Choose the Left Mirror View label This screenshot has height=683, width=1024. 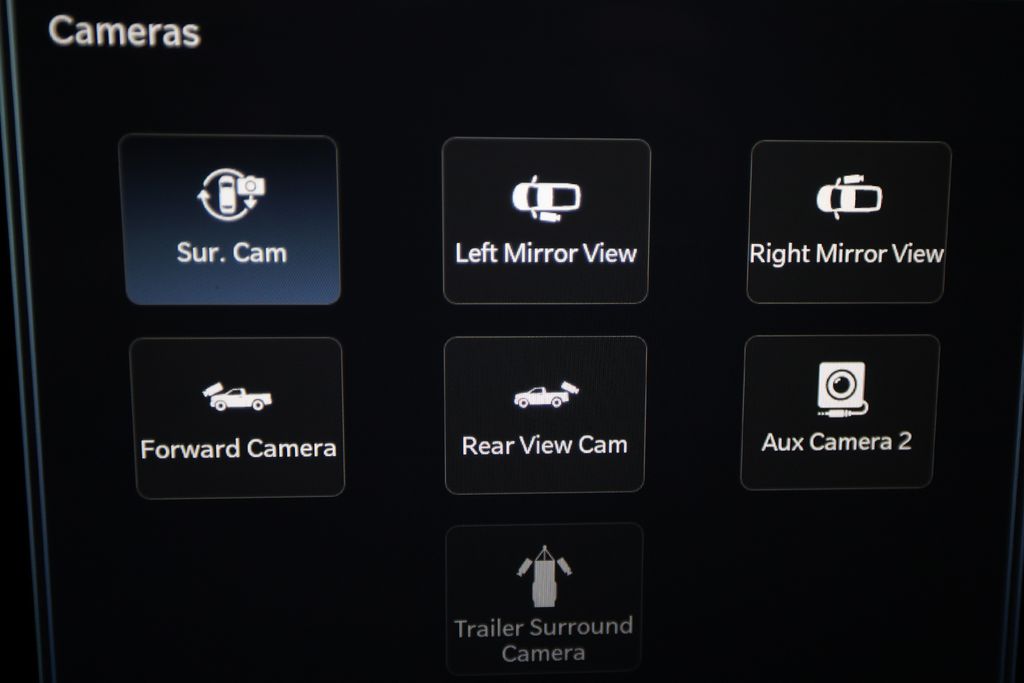point(546,253)
